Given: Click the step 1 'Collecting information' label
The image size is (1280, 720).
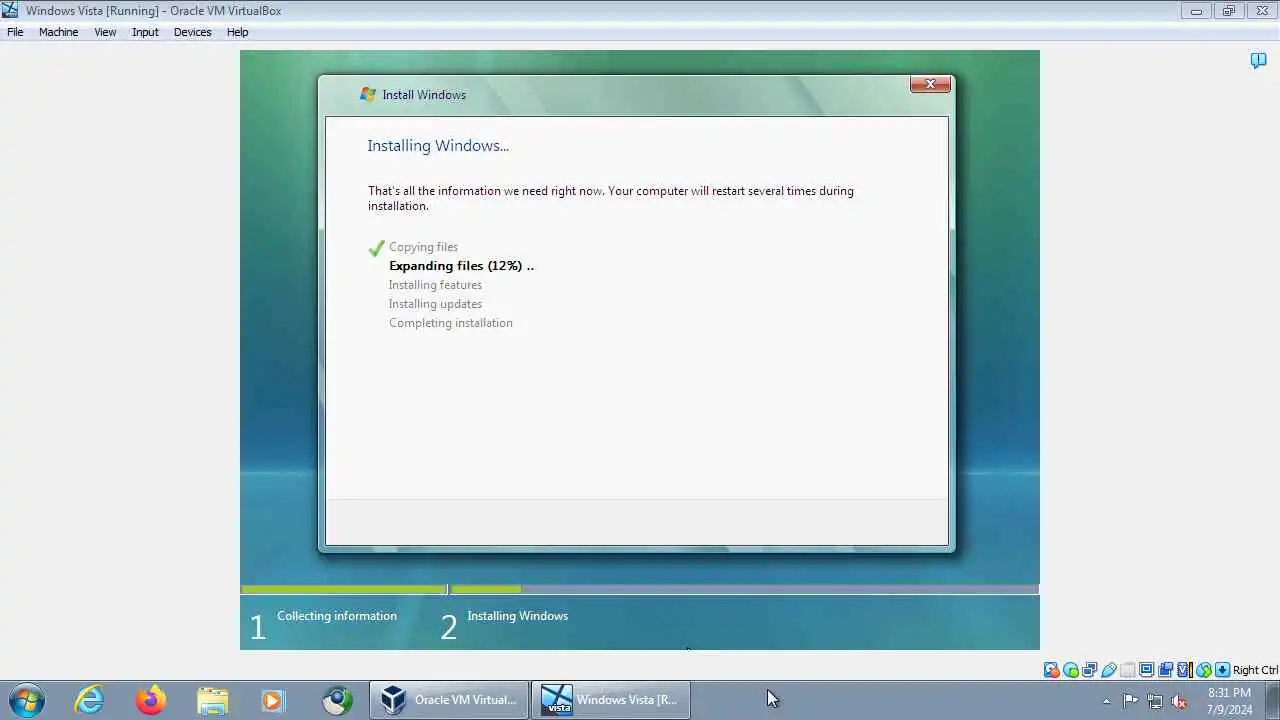Looking at the screenshot, I should (337, 616).
